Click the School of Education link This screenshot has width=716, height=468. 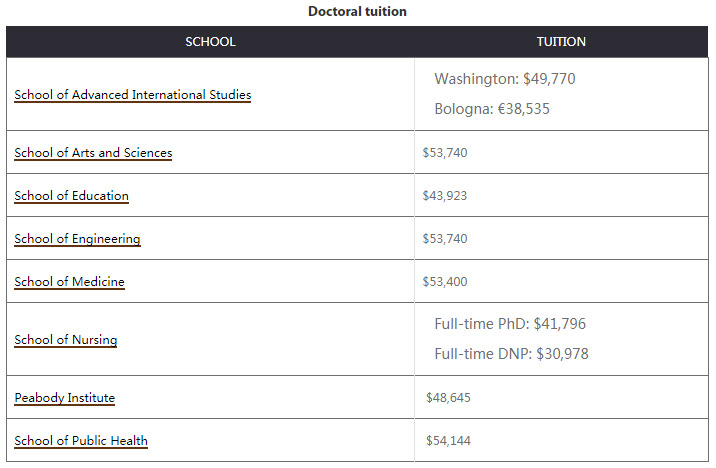(71, 196)
